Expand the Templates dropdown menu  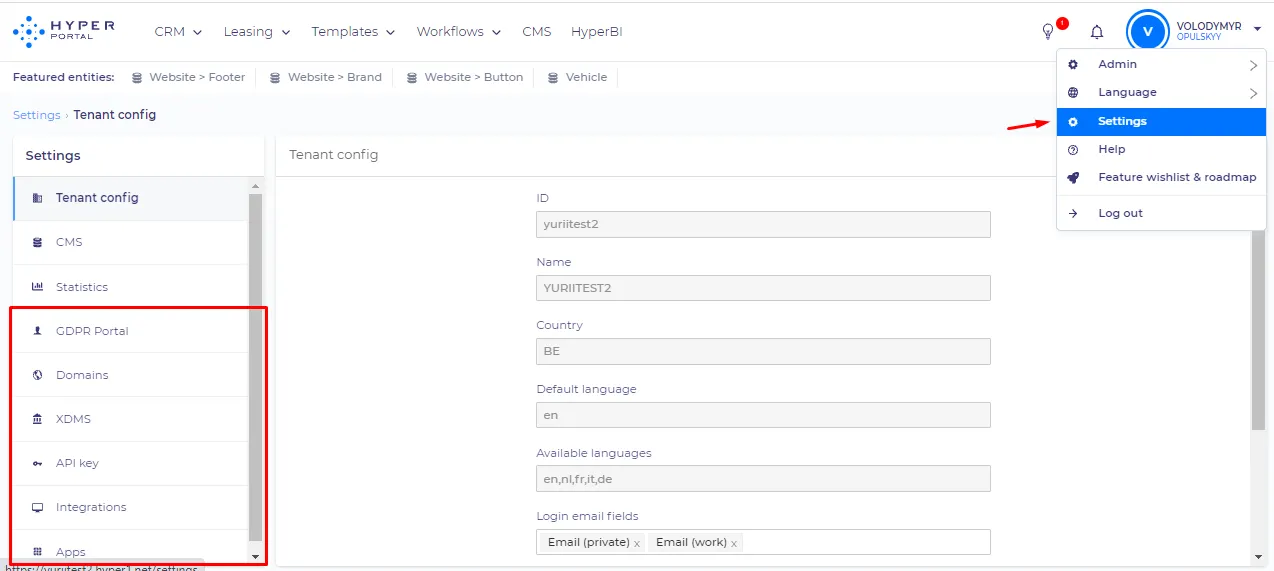[353, 32]
